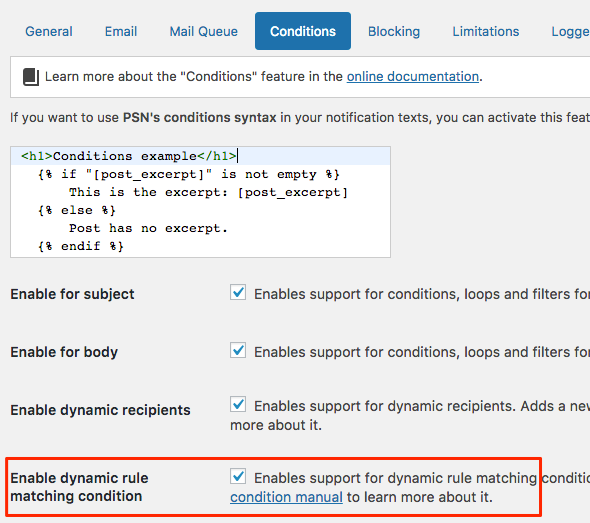Open the Mail Queue tab
Viewport: 590px width, 523px height.
click(204, 31)
